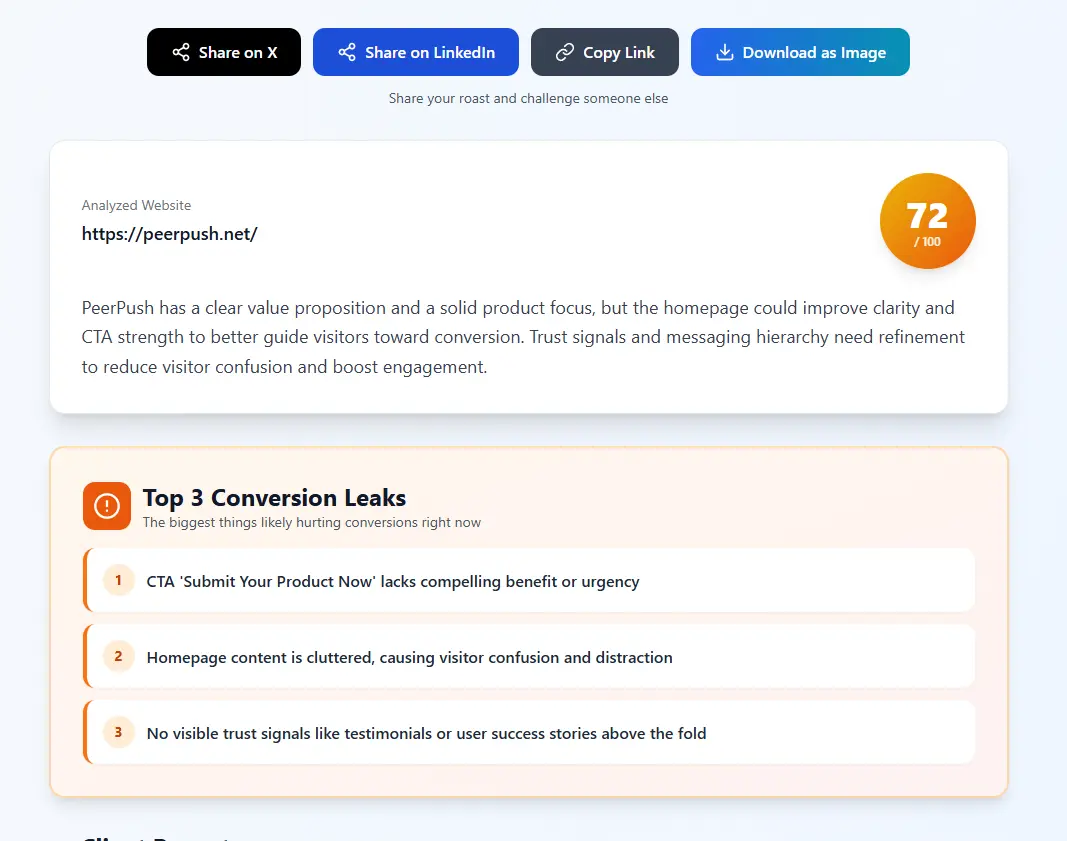Image resolution: width=1067 pixels, height=841 pixels.
Task: Click the chain link icon in Copy Link
Action: [x=565, y=52]
